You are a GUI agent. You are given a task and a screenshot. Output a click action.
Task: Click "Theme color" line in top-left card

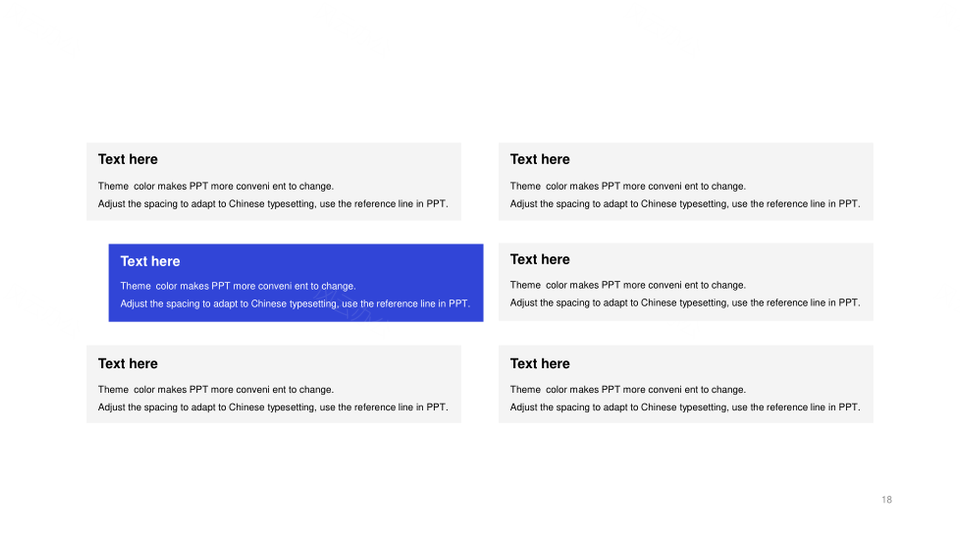pos(216,186)
